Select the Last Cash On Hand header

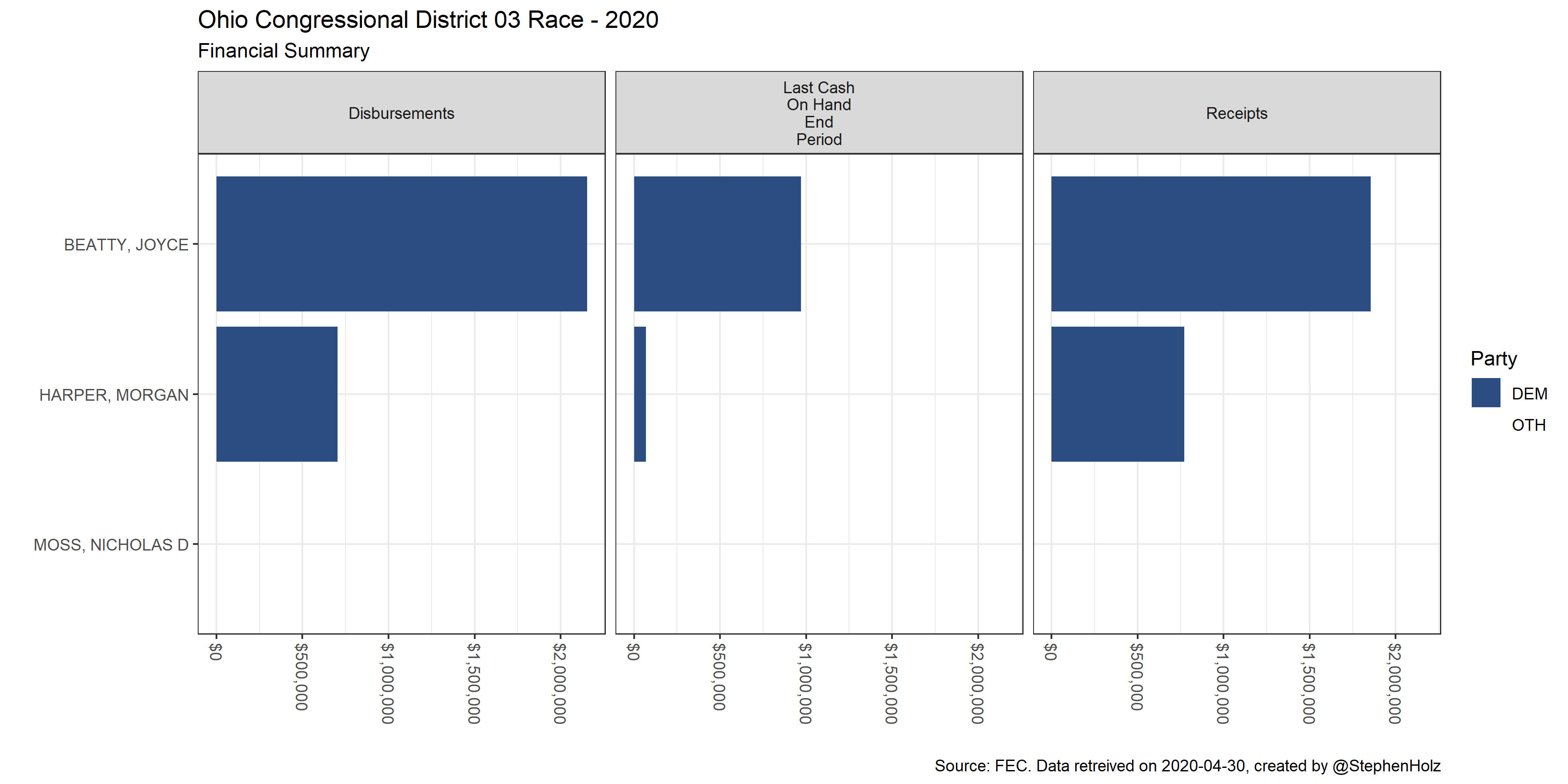pos(819,113)
